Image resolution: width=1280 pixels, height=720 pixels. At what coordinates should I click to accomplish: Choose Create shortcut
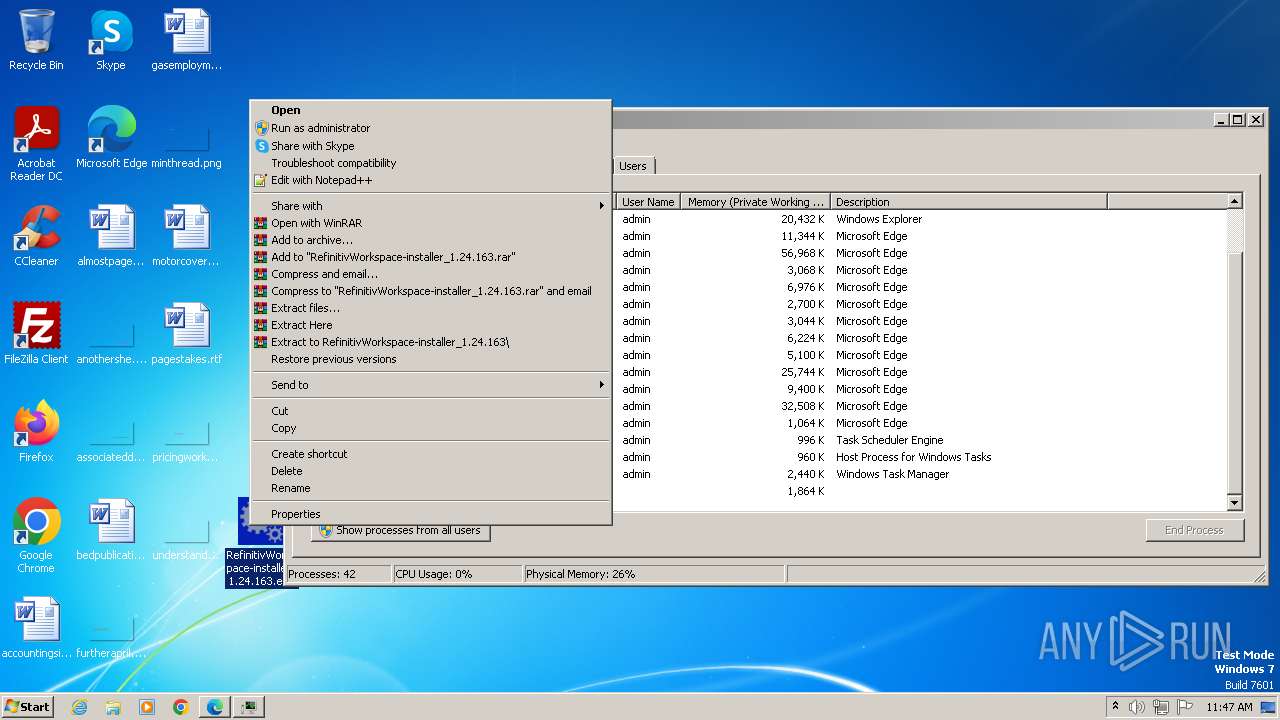coord(430,454)
